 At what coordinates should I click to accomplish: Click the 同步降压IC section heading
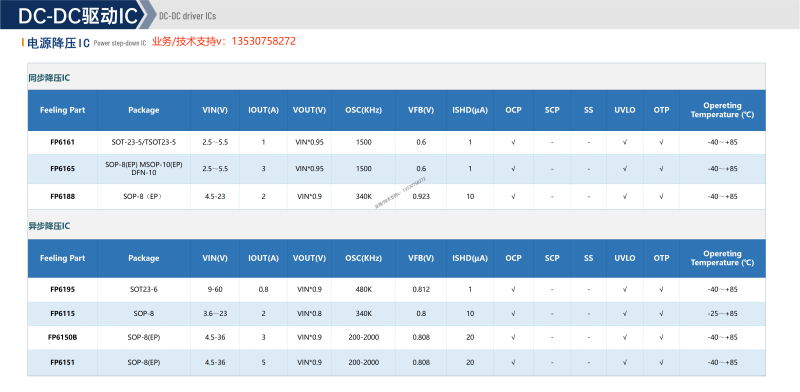coord(49,78)
